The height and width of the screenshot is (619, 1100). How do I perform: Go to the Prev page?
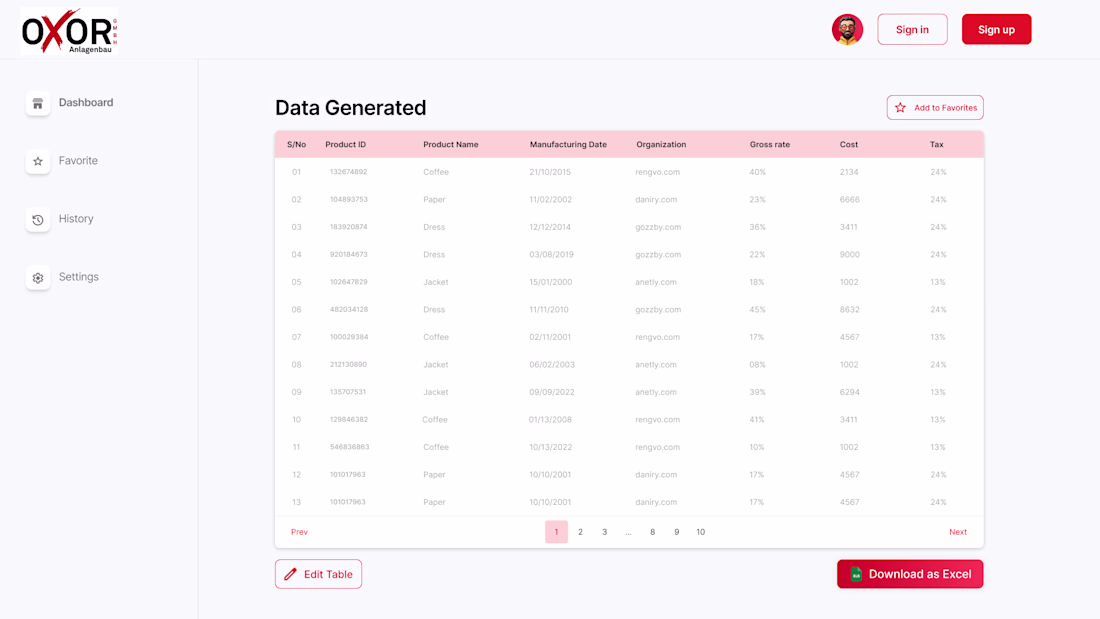coord(300,532)
